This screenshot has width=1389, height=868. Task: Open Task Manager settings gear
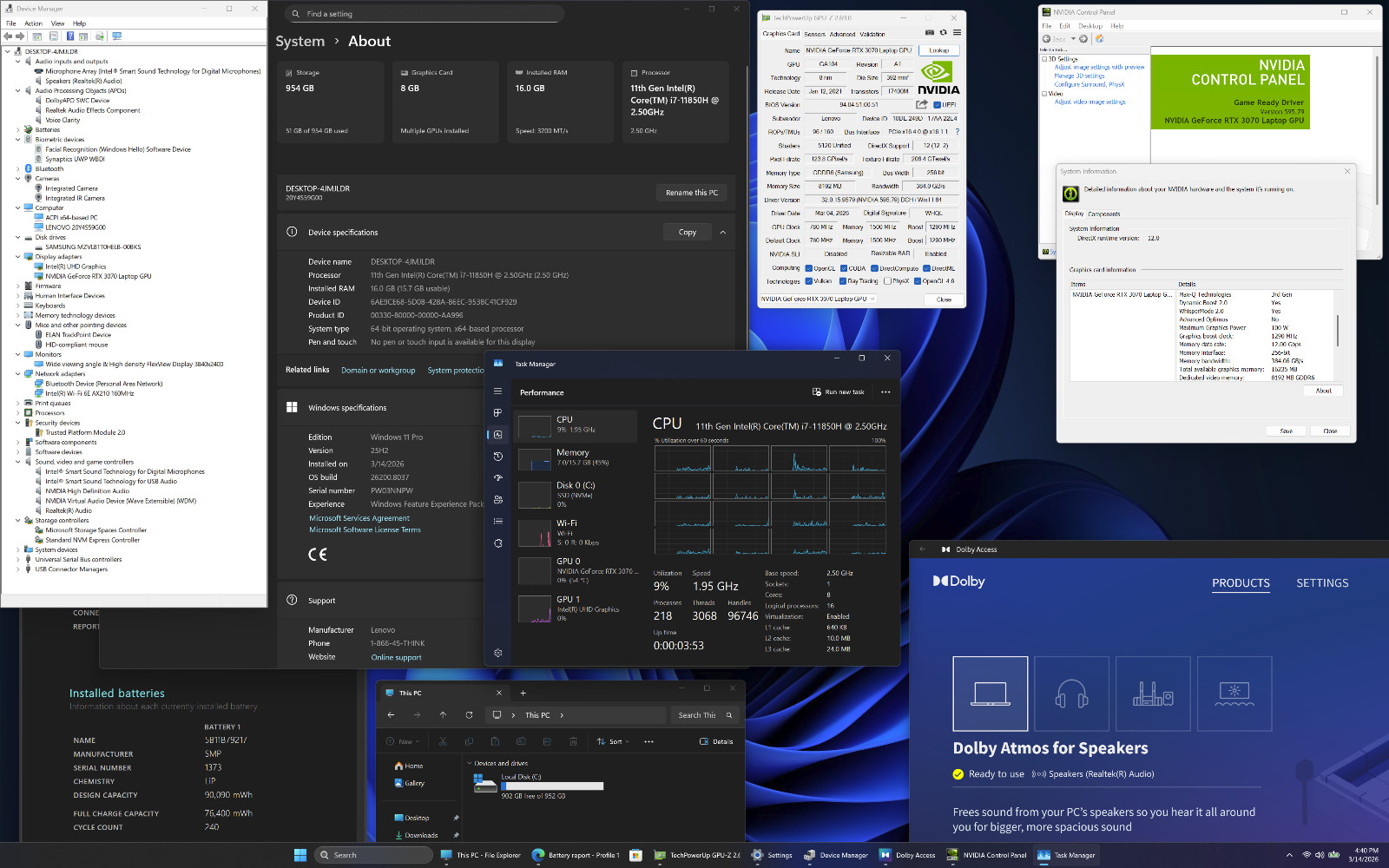pos(497,653)
